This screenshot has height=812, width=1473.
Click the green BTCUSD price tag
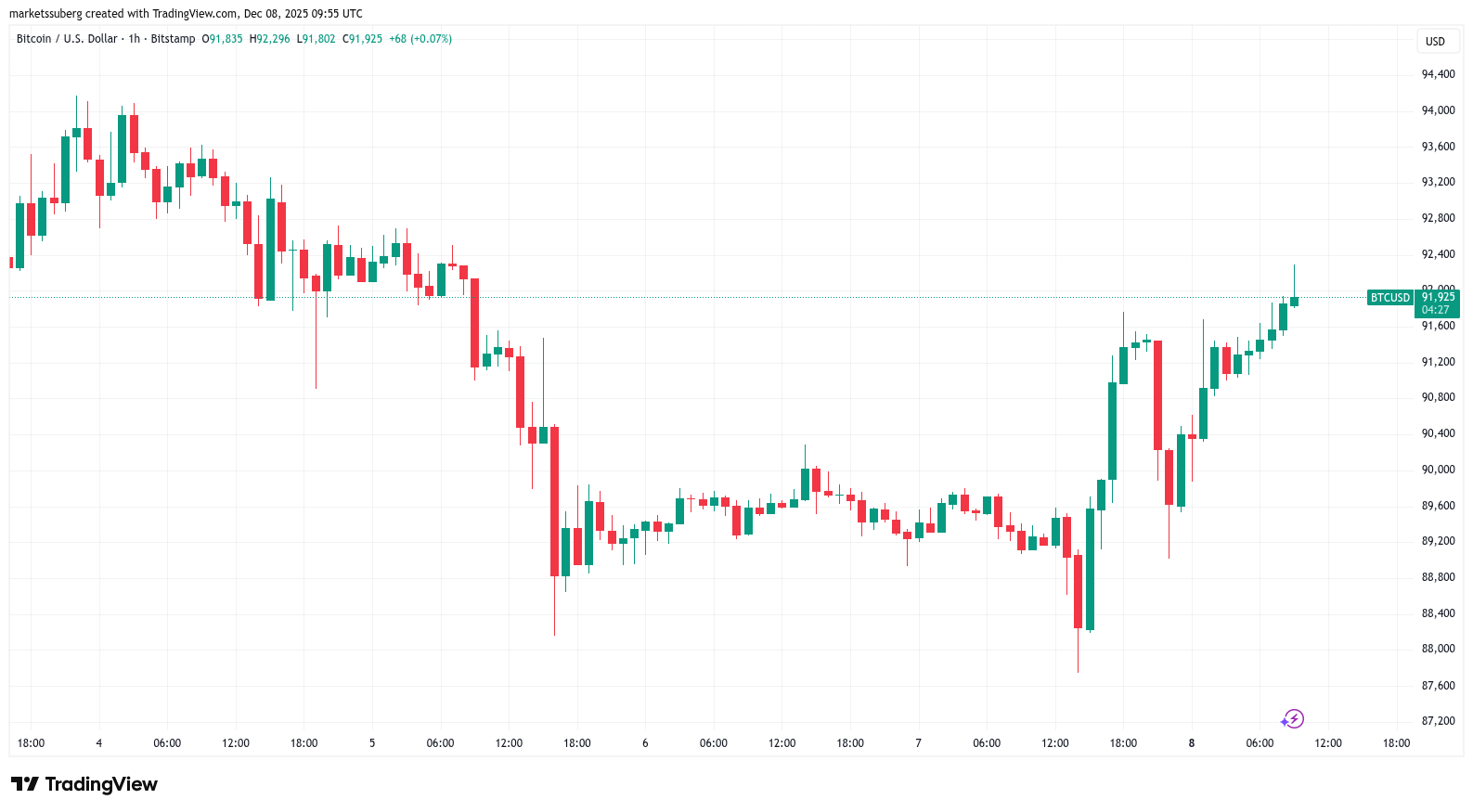[1389, 298]
